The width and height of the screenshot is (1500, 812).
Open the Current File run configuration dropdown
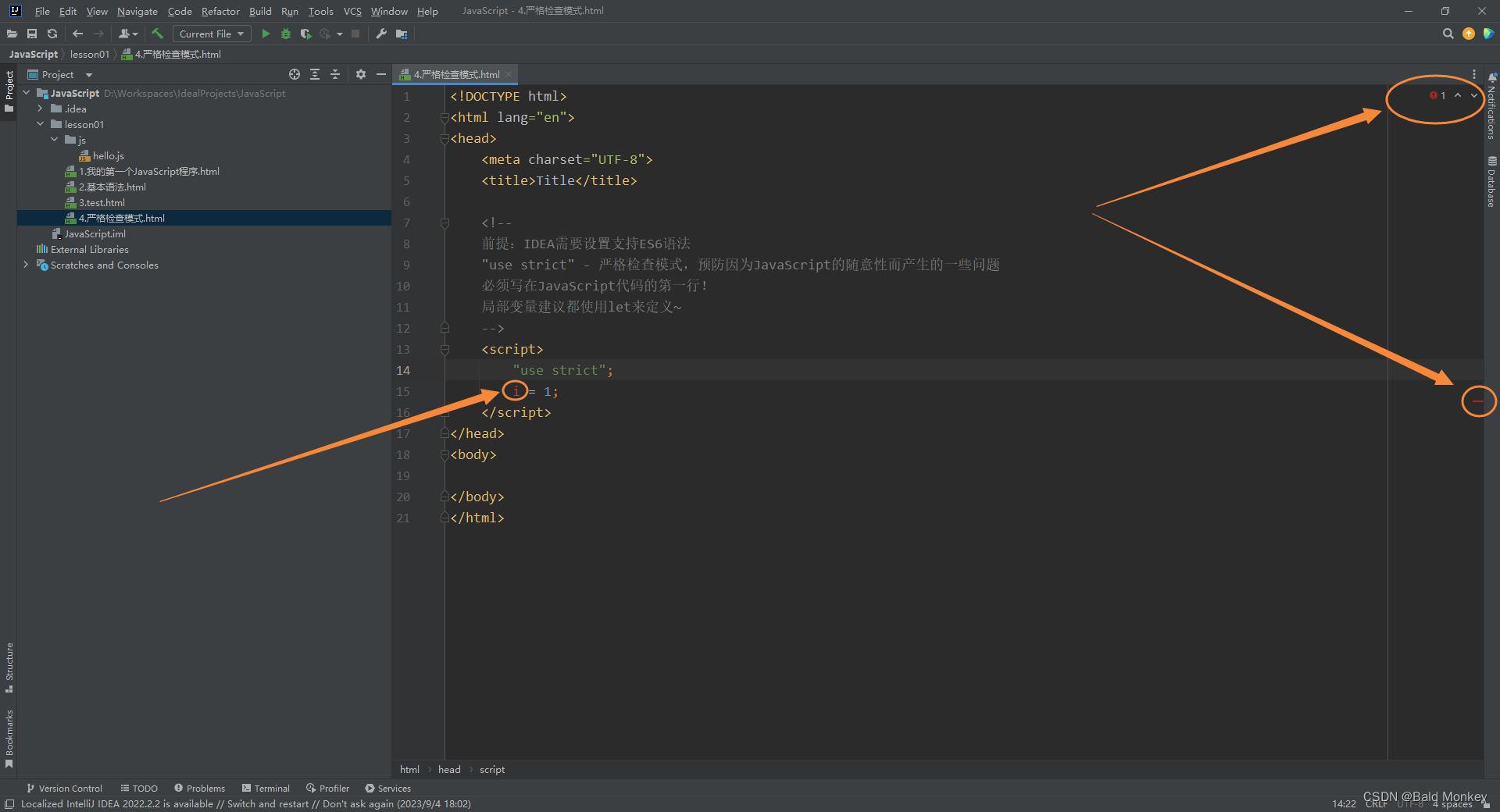click(211, 34)
